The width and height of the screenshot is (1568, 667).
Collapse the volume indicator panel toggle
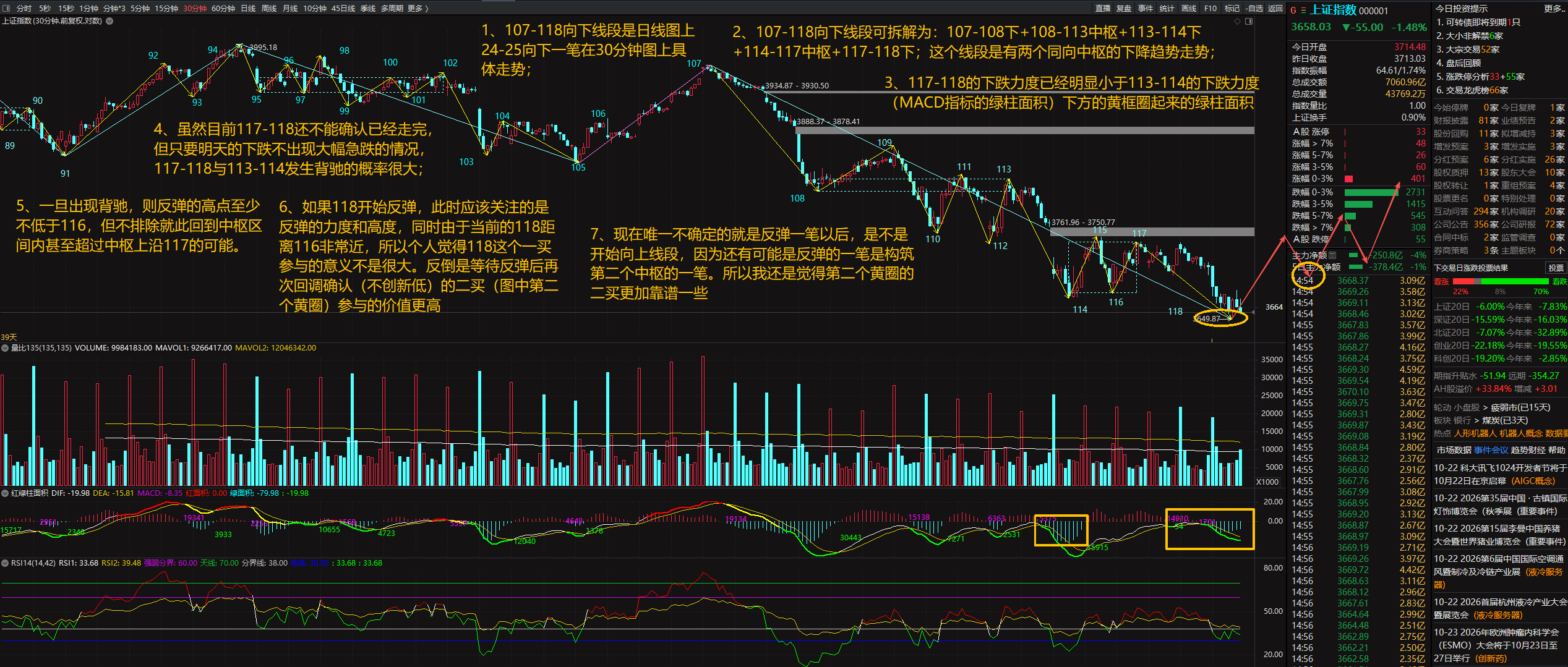coord(5,348)
